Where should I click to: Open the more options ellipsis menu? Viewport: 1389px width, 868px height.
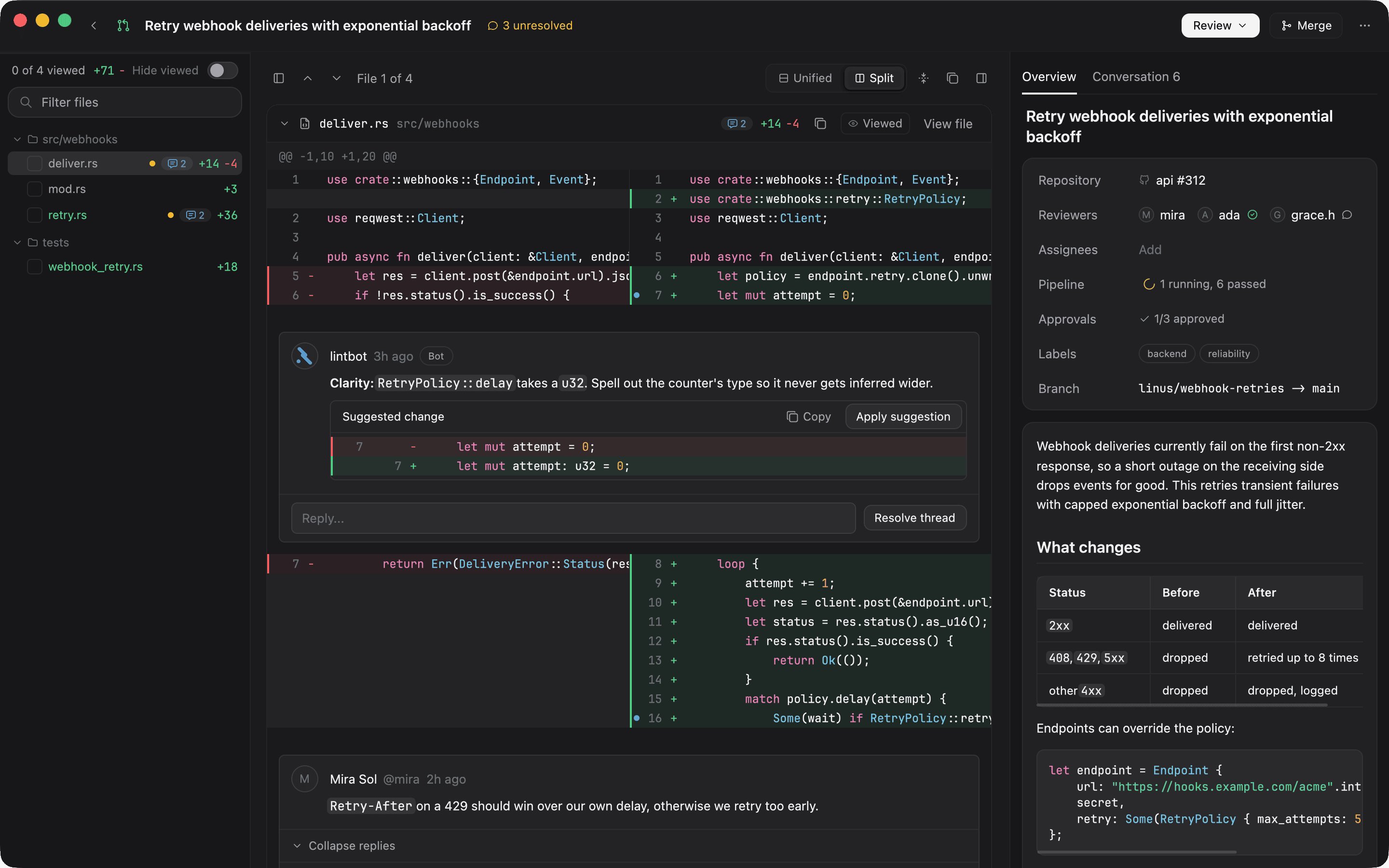click(x=1364, y=25)
